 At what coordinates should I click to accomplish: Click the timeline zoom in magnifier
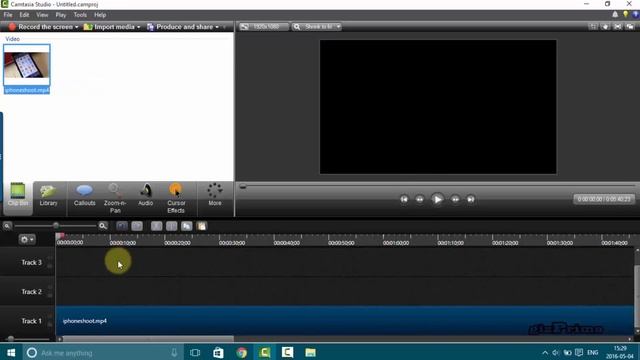(103, 226)
